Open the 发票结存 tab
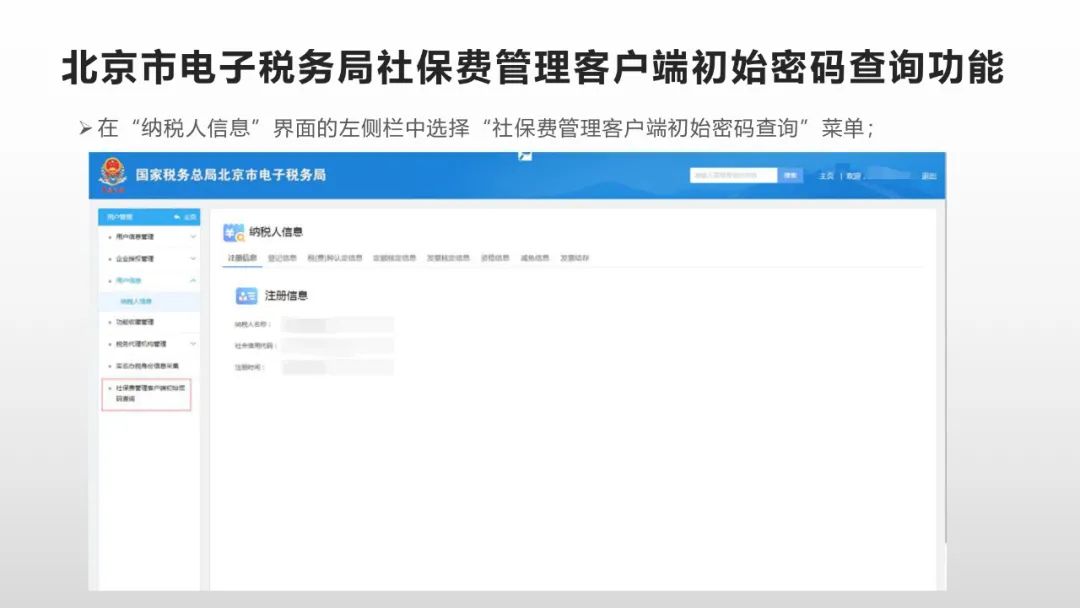 [x=575, y=258]
